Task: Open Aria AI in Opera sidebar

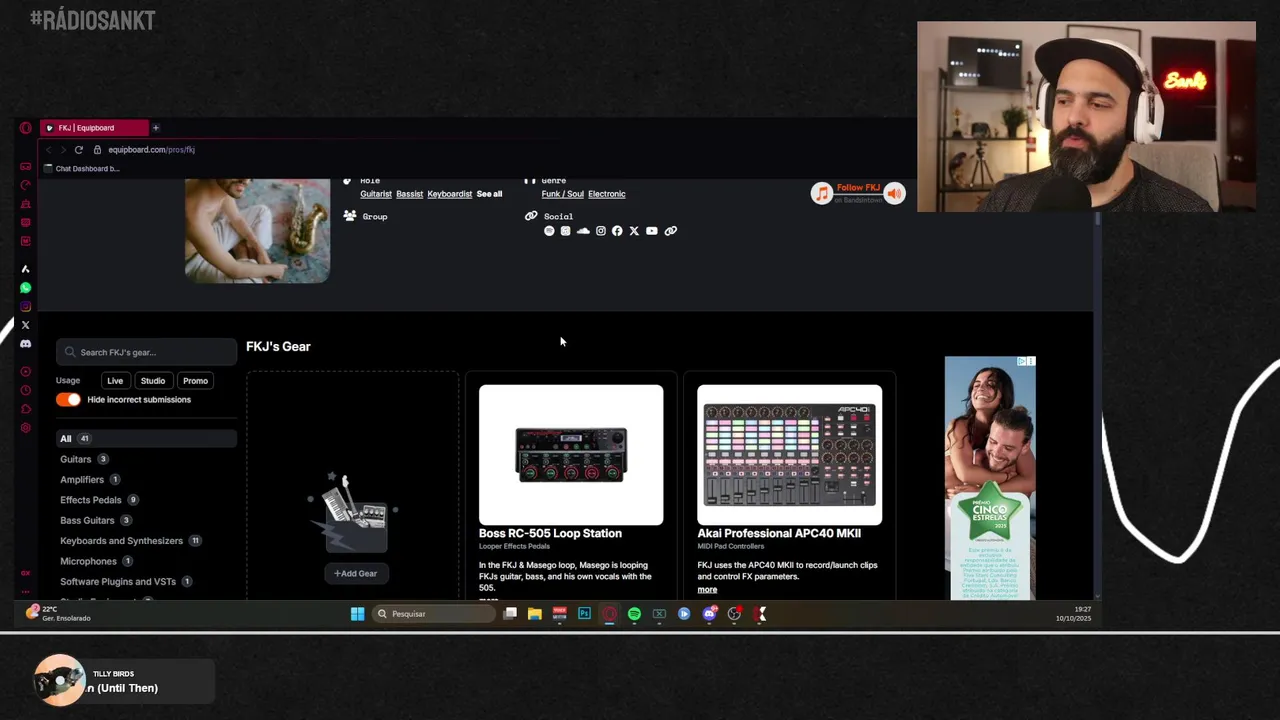Action: click(25, 269)
